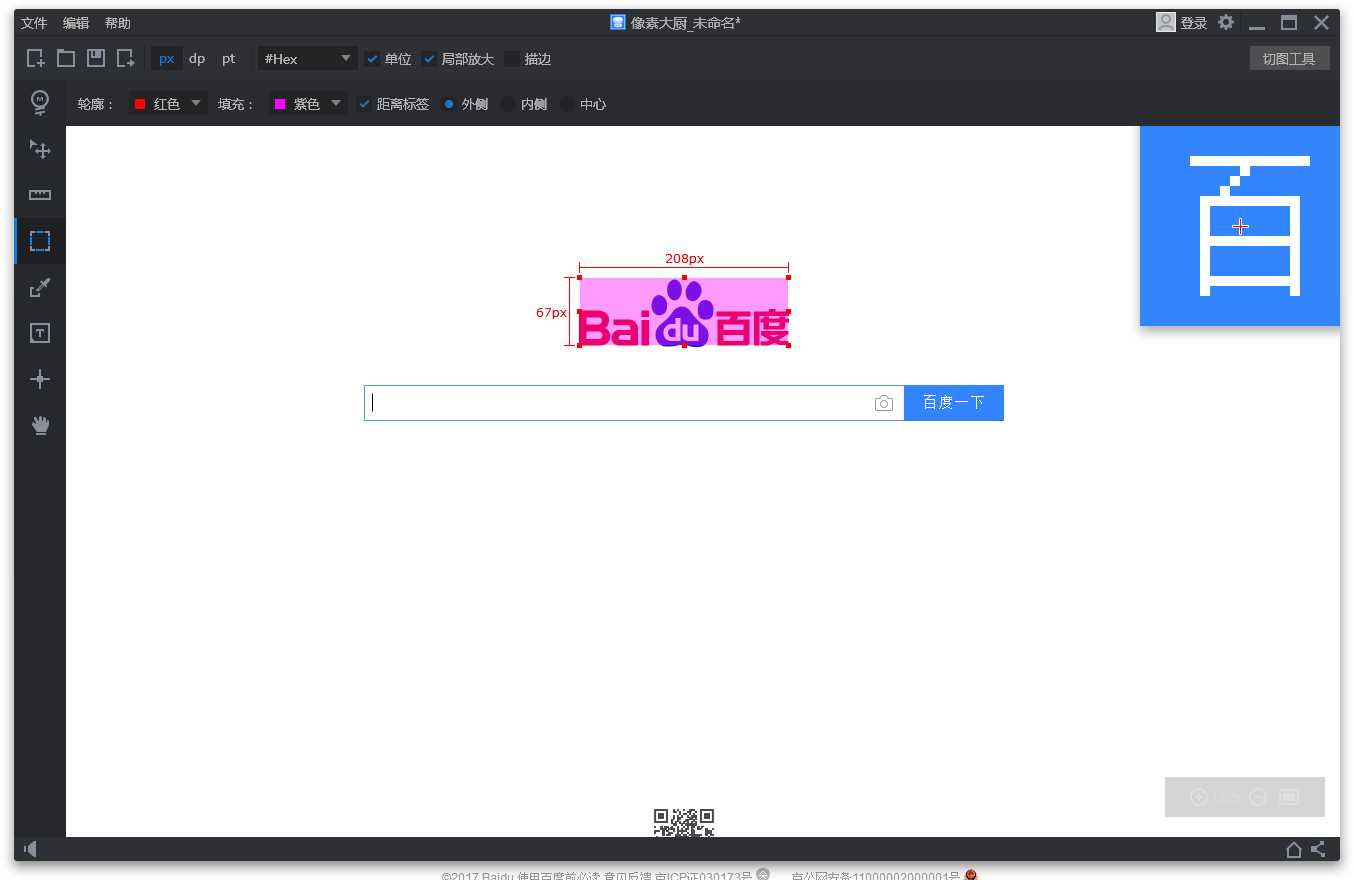Click the QR code at canvas bottom
Screen dimensions: 1354x880
coord(684,822)
